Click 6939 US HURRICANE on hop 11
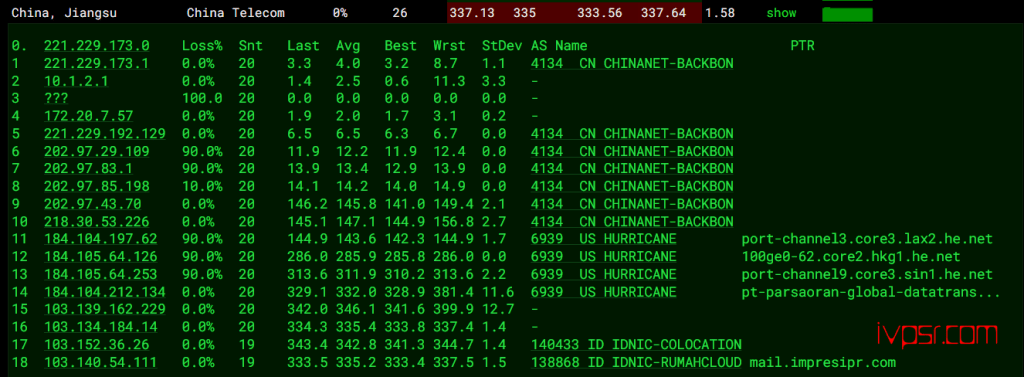The image size is (1024, 377). pyautogui.click(x=603, y=239)
